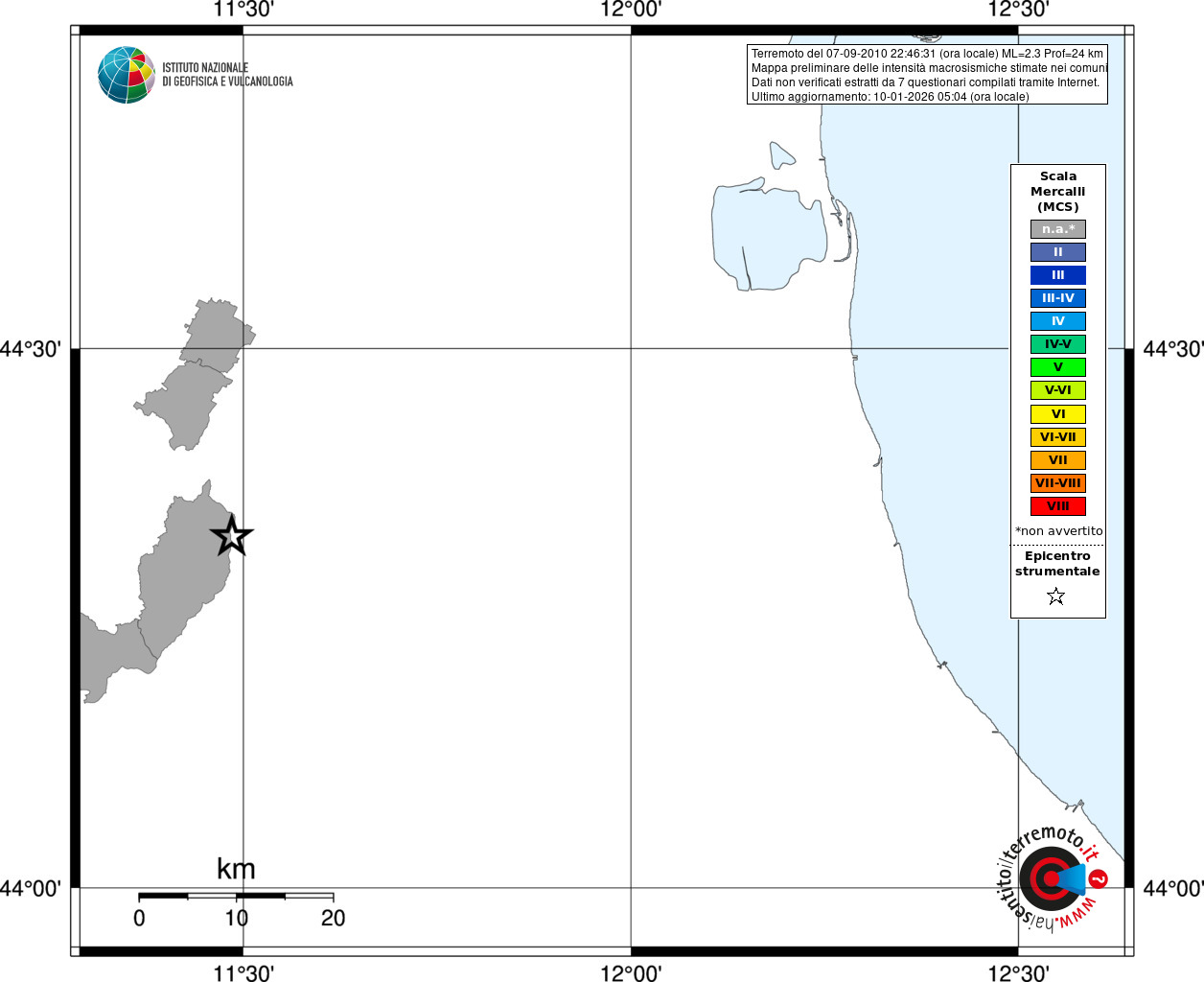Click the bottom 12°30' longitude label
This screenshot has height=982, width=1204.
(x=1018, y=972)
